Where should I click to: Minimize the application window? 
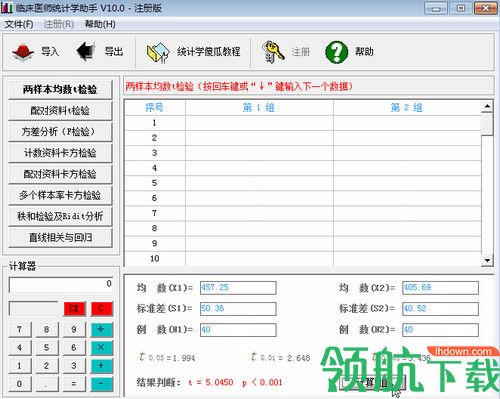(435, 8)
